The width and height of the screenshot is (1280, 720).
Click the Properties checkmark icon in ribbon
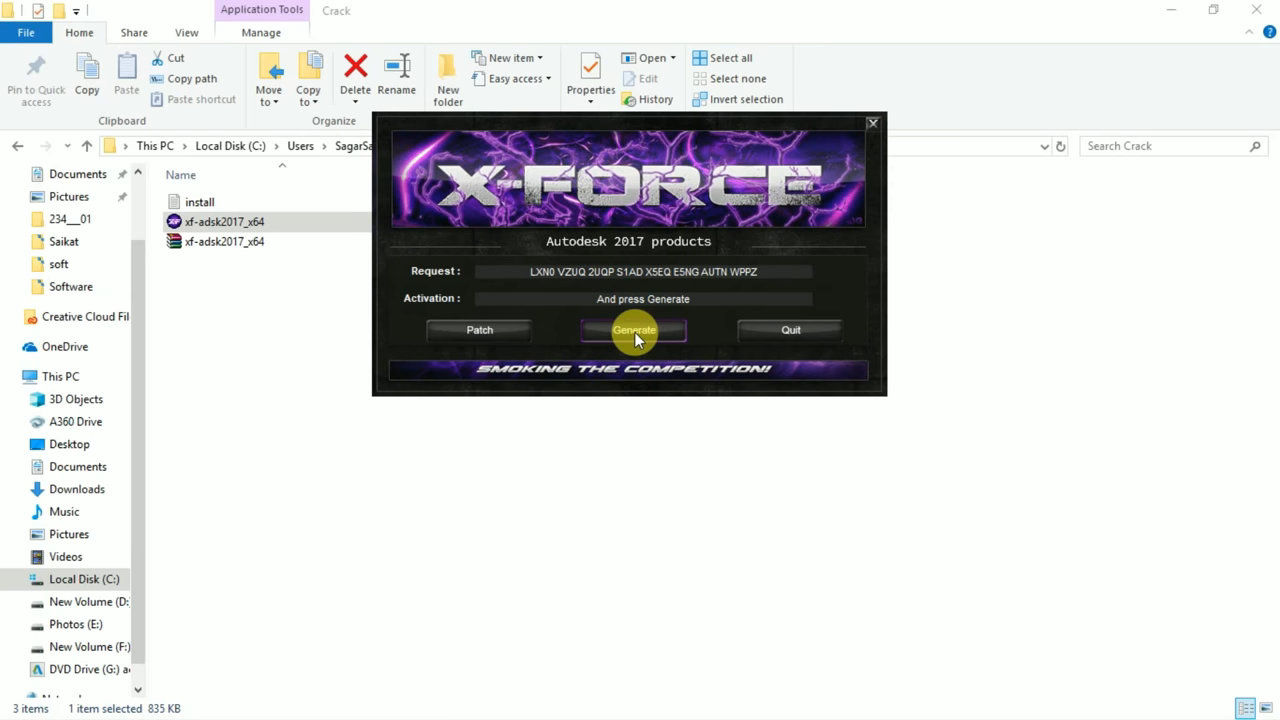591,67
